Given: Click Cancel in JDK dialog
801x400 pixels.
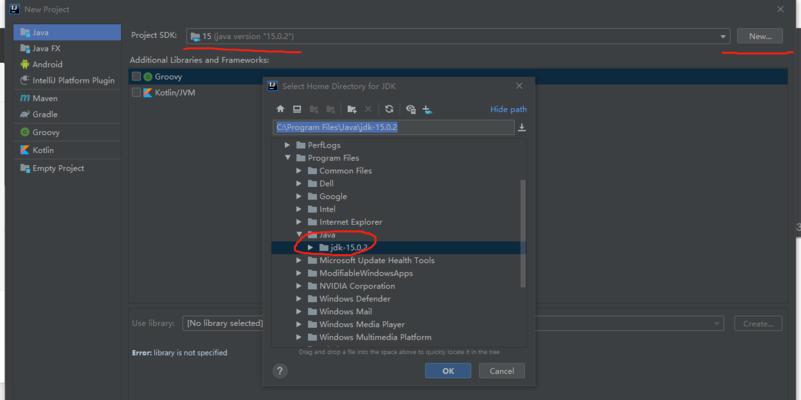Looking at the screenshot, I should pos(502,371).
